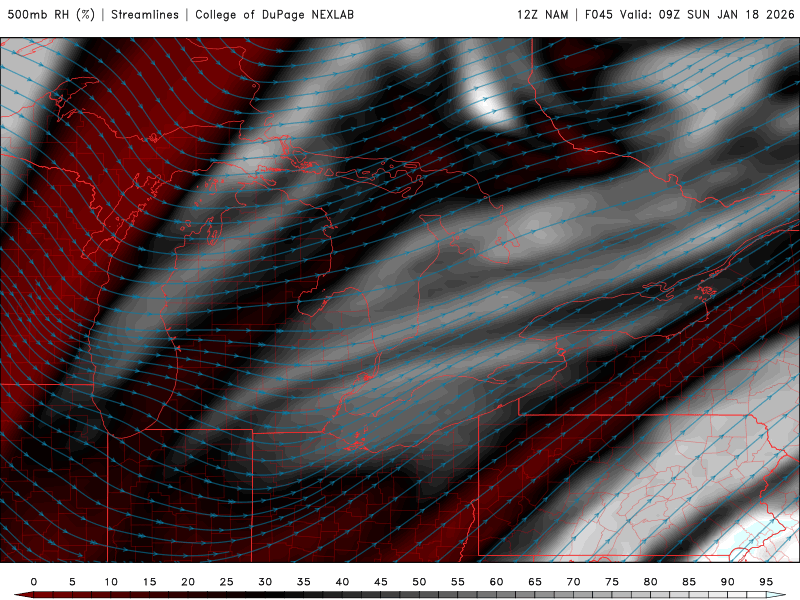Click the colorbar label "75"
This screenshot has width=800, height=600.
pyautogui.click(x=612, y=582)
